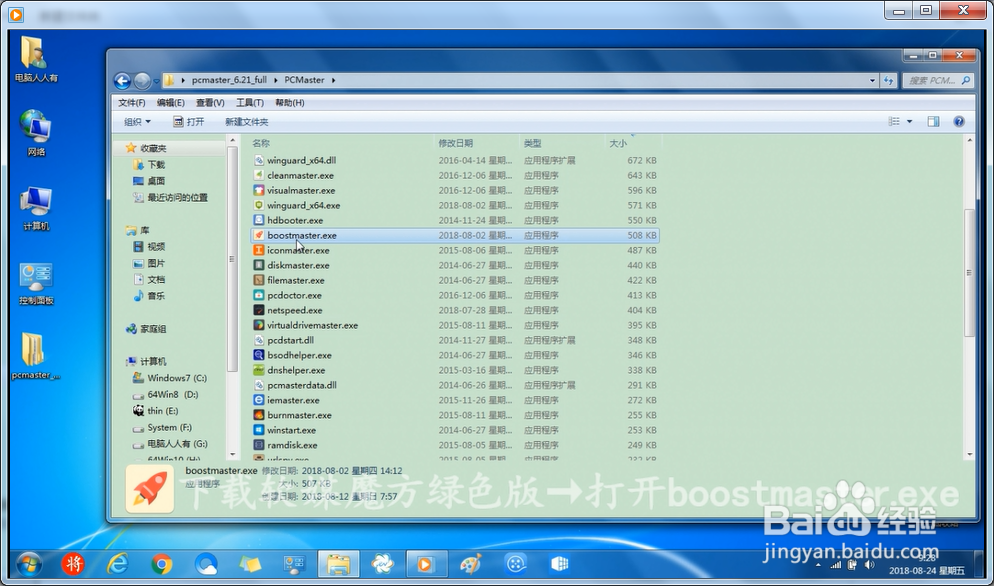The width and height of the screenshot is (994, 586).
Task: Expand the address bar history dropdown
Action: pyautogui.click(x=872, y=81)
